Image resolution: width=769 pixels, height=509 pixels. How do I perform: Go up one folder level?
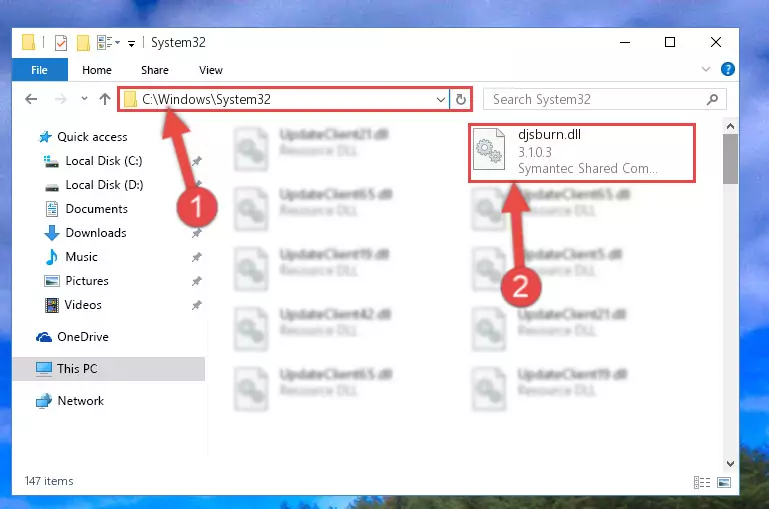104,100
